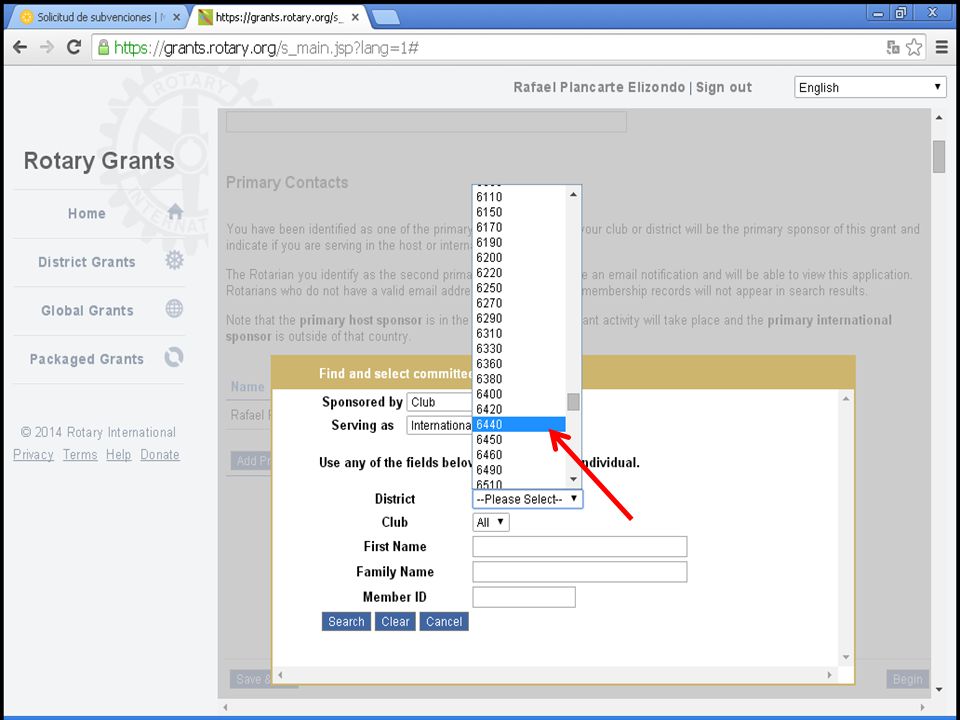Select district 6420 from the list

519,409
